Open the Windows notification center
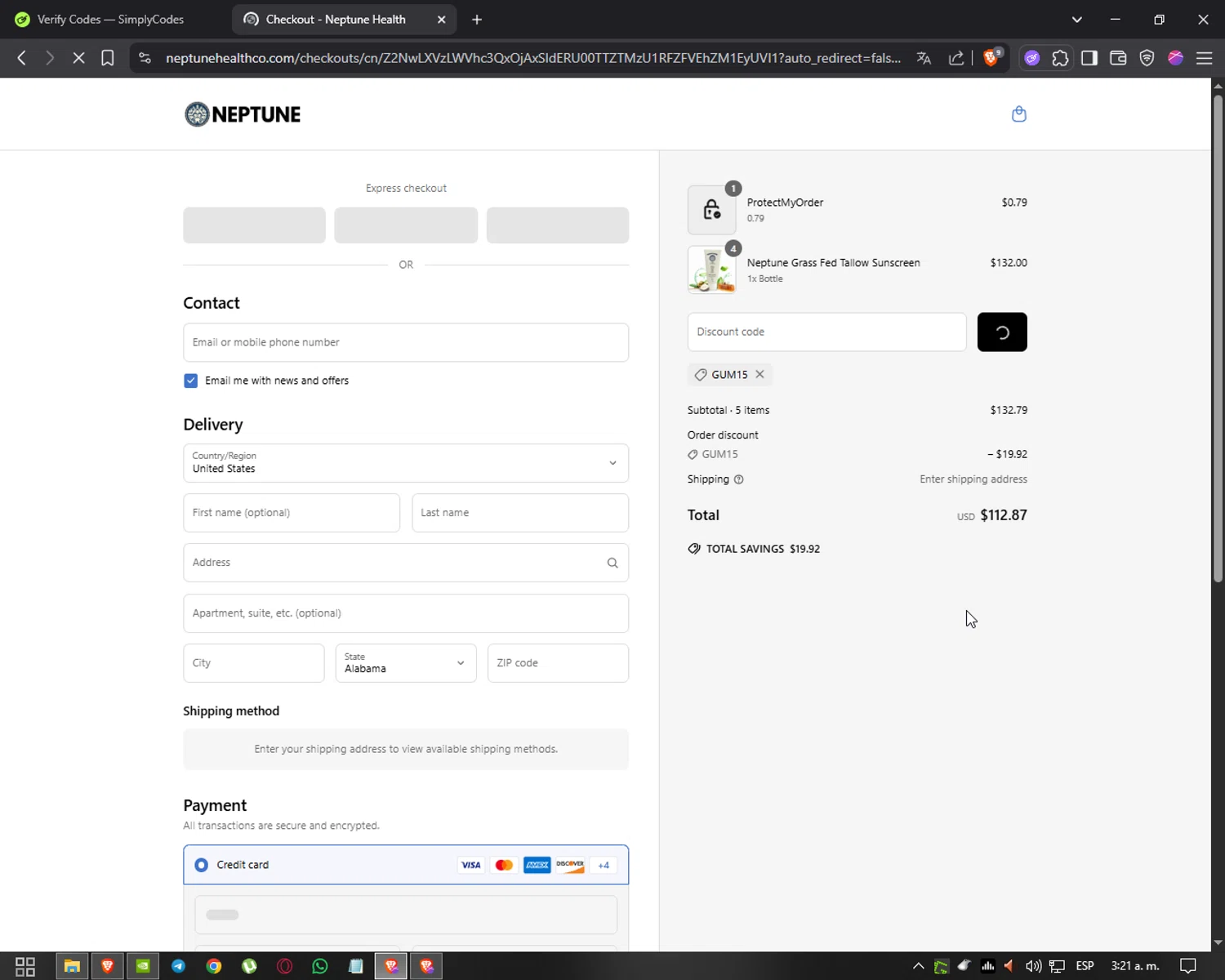 [1188, 966]
